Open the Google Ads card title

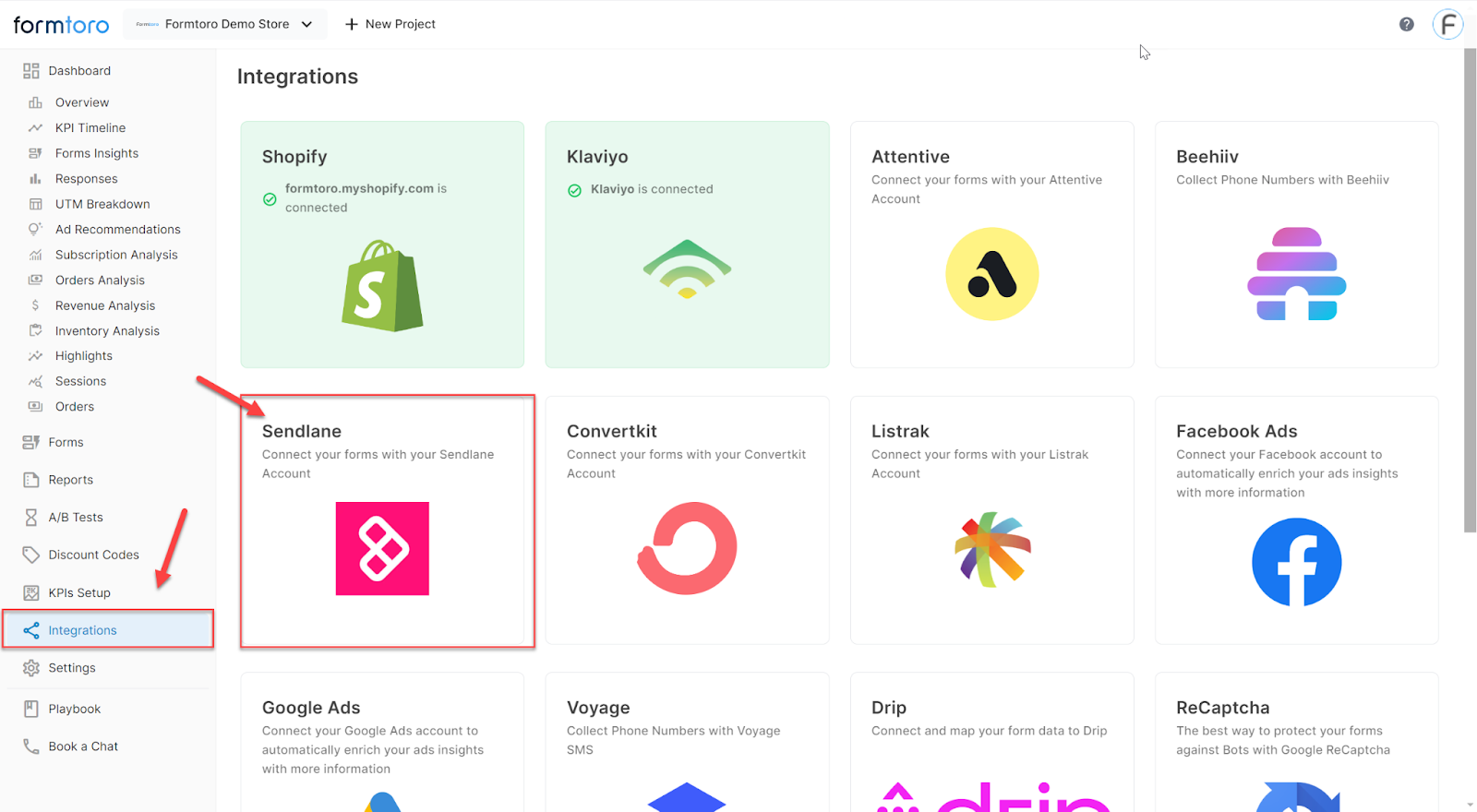click(x=311, y=708)
